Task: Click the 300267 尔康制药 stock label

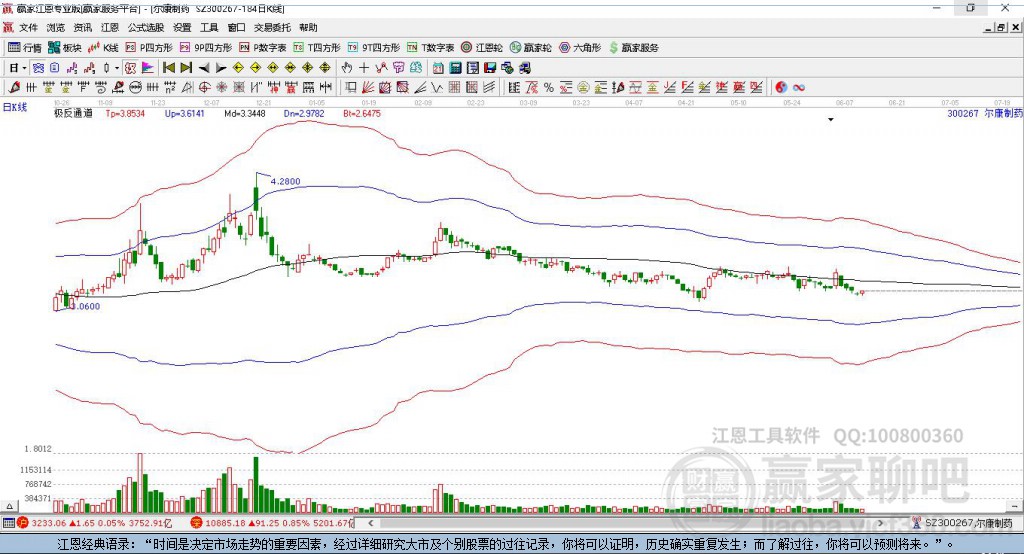Action: (x=985, y=113)
